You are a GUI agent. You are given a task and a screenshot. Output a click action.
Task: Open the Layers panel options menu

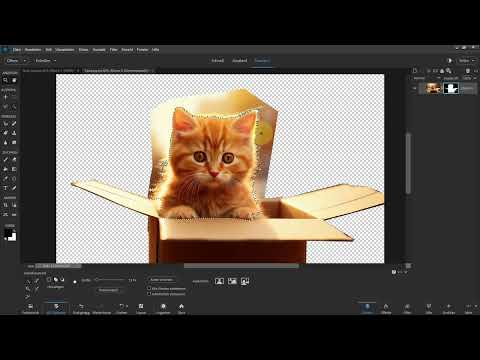click(x=476, y=70)
